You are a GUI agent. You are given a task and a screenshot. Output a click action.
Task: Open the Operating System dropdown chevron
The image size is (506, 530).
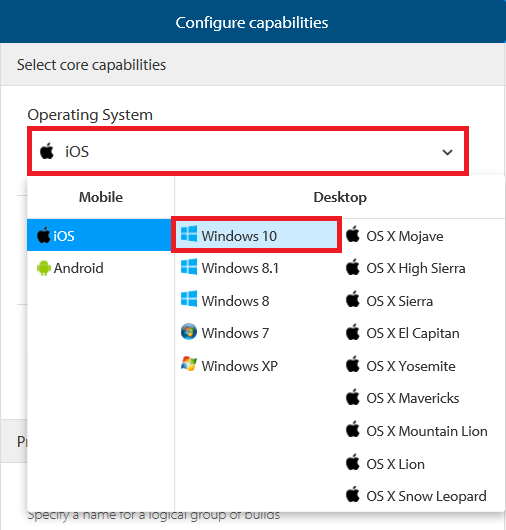click(447, 152)
